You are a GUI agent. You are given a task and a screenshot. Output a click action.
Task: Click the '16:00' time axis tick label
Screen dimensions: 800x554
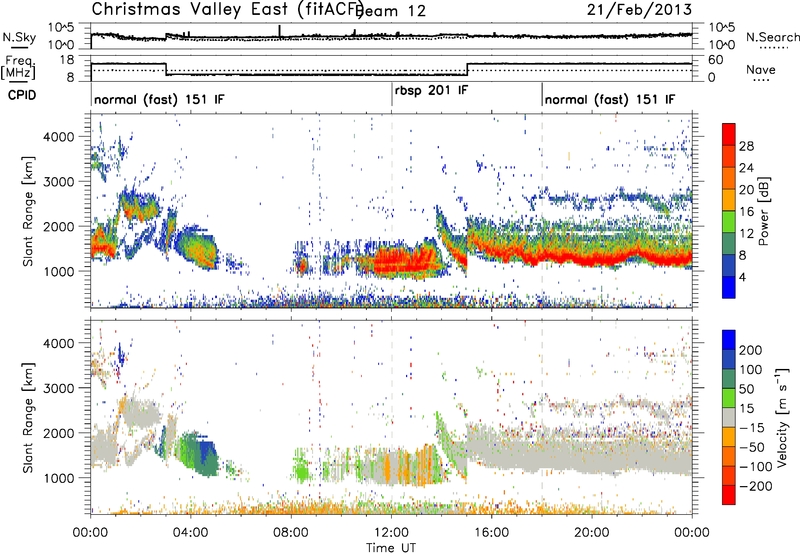pos(491,533)
